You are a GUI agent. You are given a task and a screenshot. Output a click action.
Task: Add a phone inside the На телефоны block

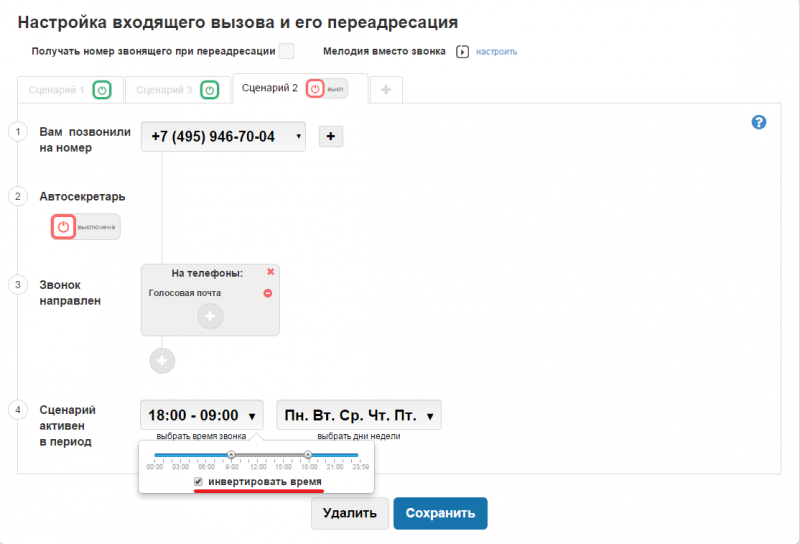tap(210, 316)
